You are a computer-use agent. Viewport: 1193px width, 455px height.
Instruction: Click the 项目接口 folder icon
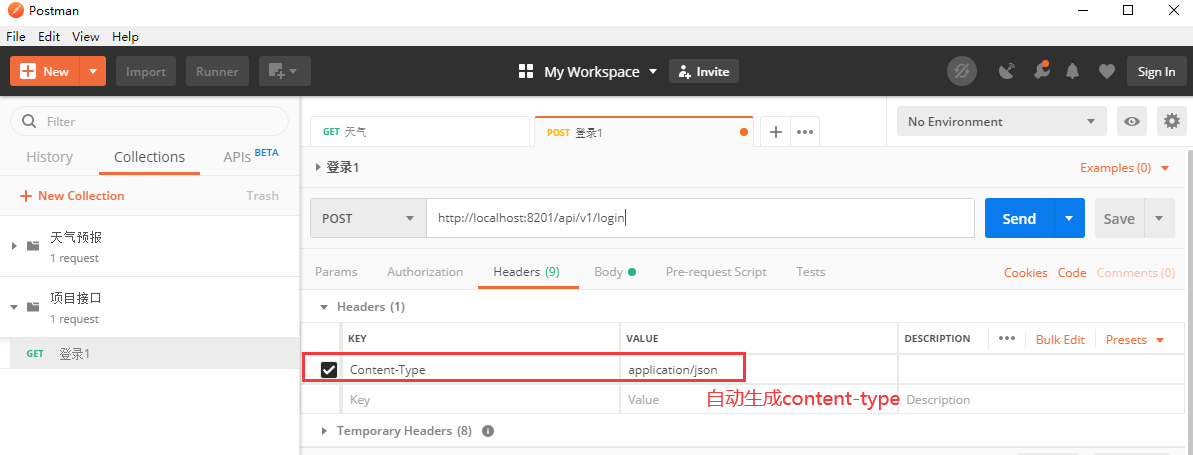(x=33, y=307)
